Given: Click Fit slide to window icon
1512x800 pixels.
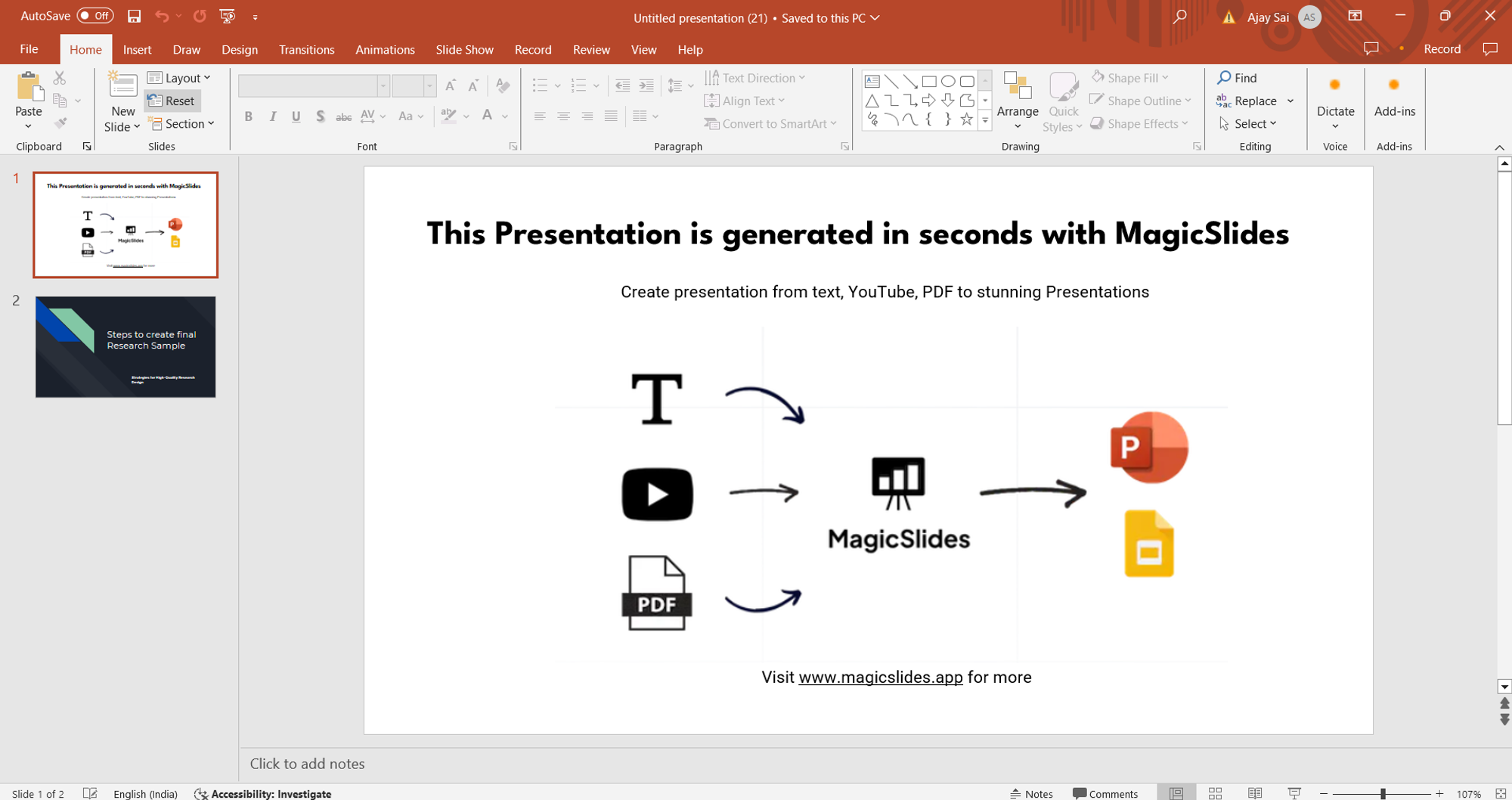Looking at the screenshot, I should click(x=1501, y=793).
